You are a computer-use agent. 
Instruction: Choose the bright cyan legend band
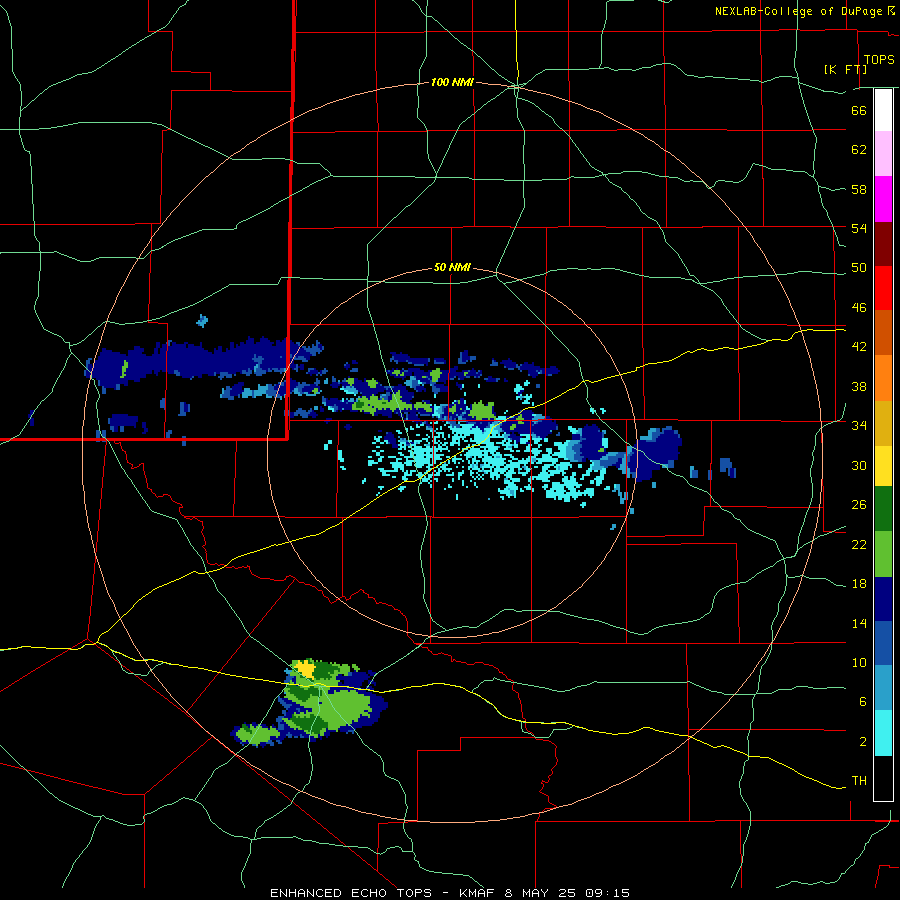click(x=883, y=733)
